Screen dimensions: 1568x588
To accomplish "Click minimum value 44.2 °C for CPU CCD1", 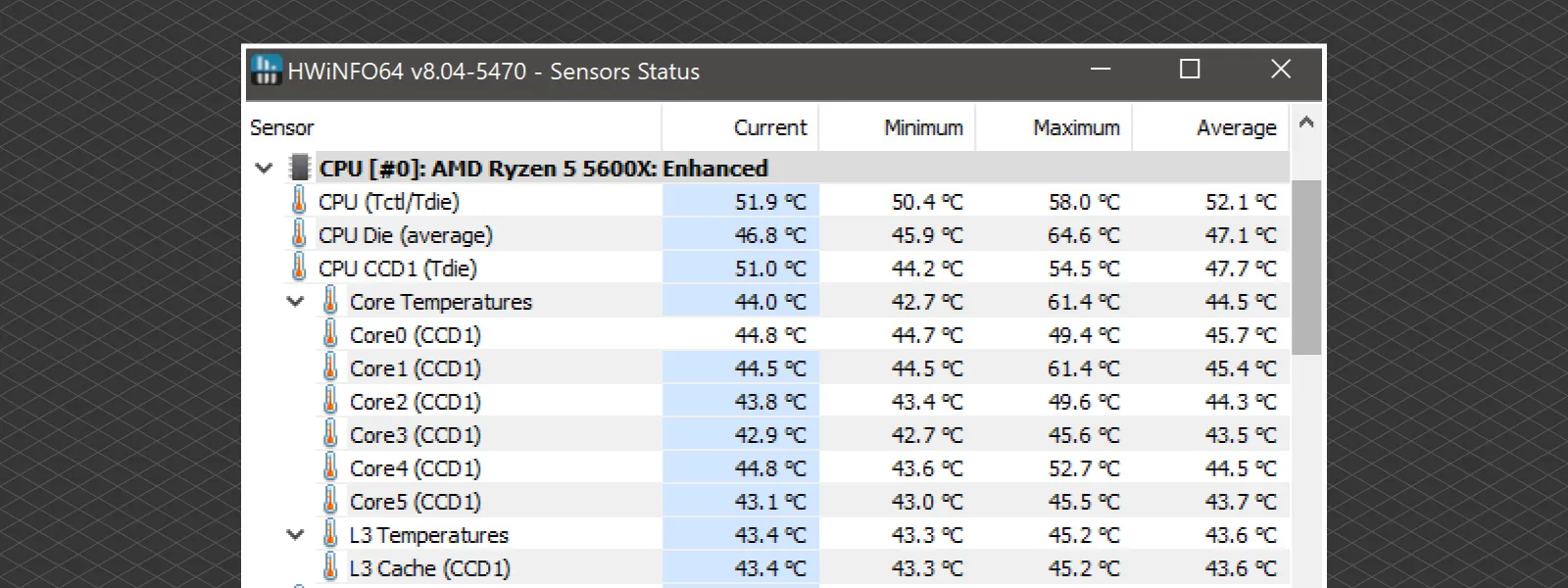I will pyautogui.click(x=927, y=269).
